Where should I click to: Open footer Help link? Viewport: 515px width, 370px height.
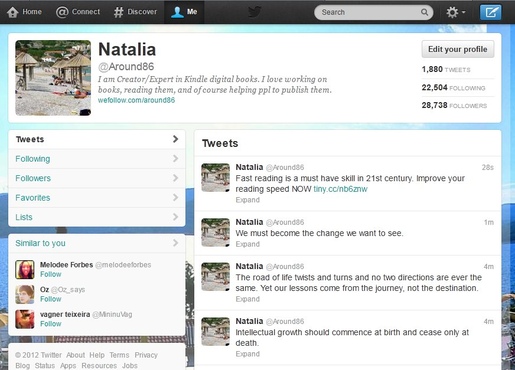(x=97, y=355)
